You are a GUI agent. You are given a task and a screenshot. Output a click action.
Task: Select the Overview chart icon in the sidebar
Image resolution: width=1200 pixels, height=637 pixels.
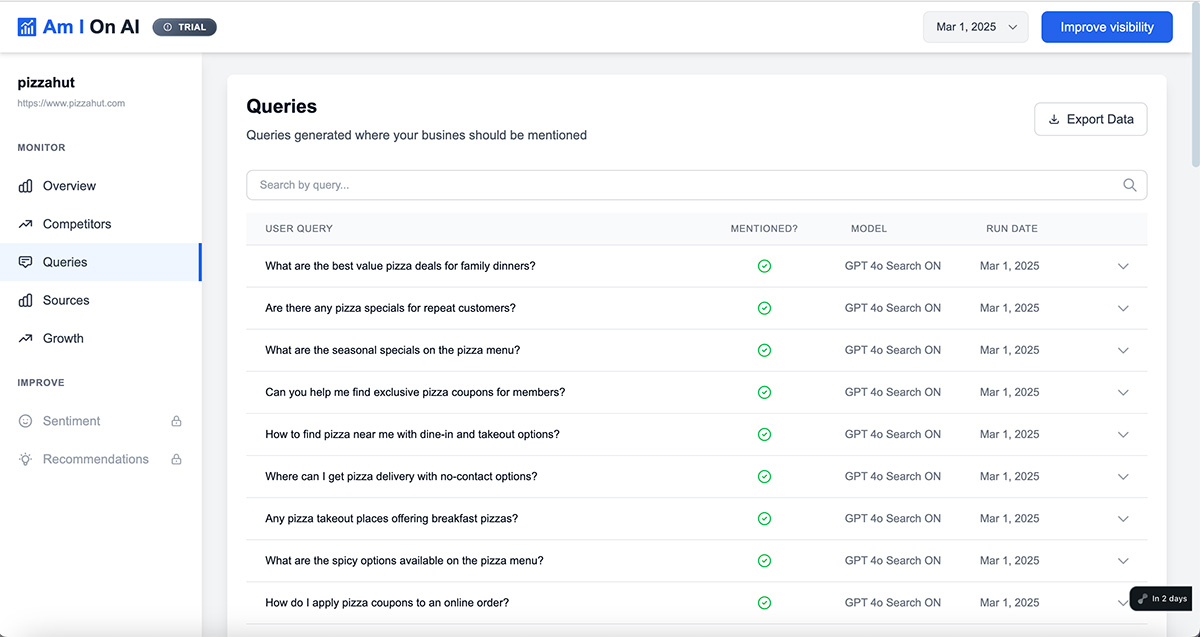(25, 186)
